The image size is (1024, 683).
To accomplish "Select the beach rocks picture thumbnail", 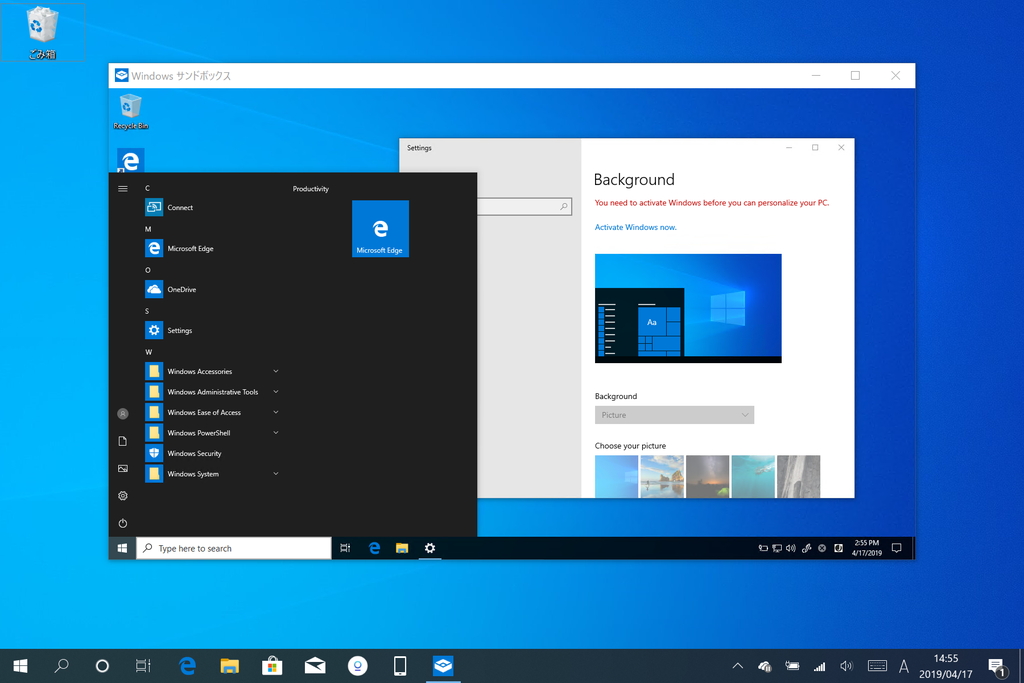I will pos(662,477).
